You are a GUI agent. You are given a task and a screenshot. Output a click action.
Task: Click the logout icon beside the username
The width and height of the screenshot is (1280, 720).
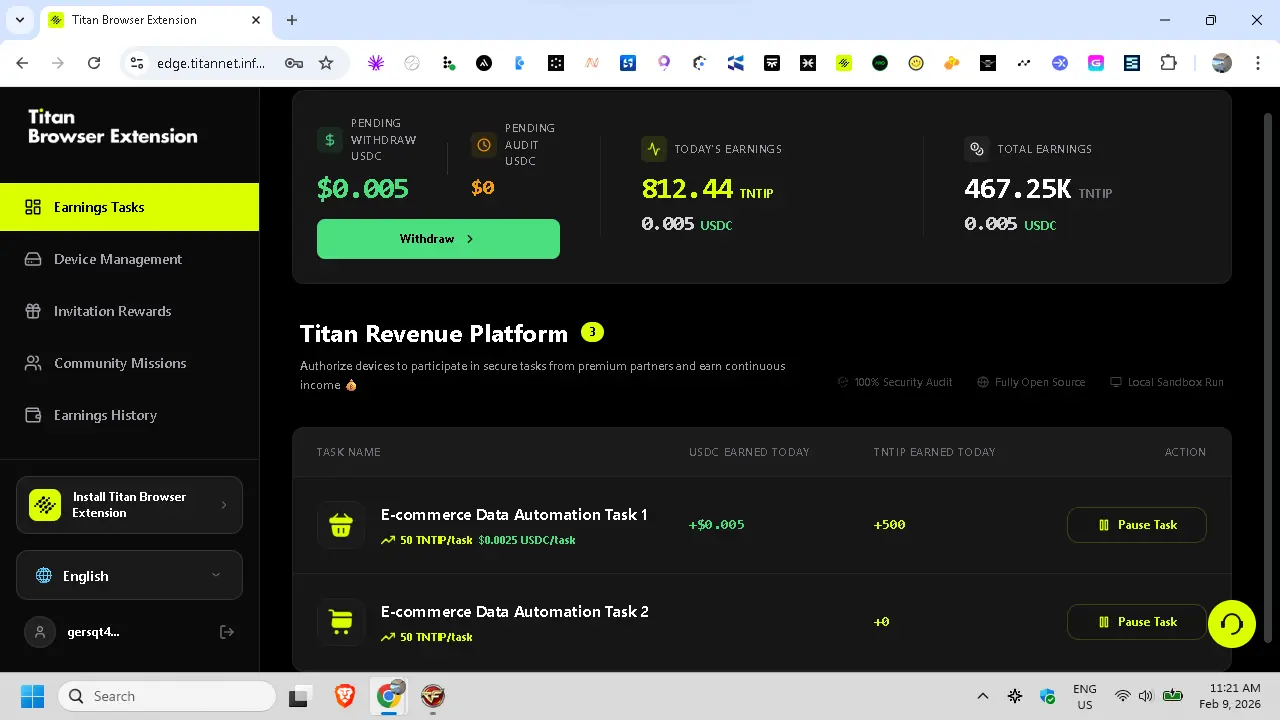point(227,632)
